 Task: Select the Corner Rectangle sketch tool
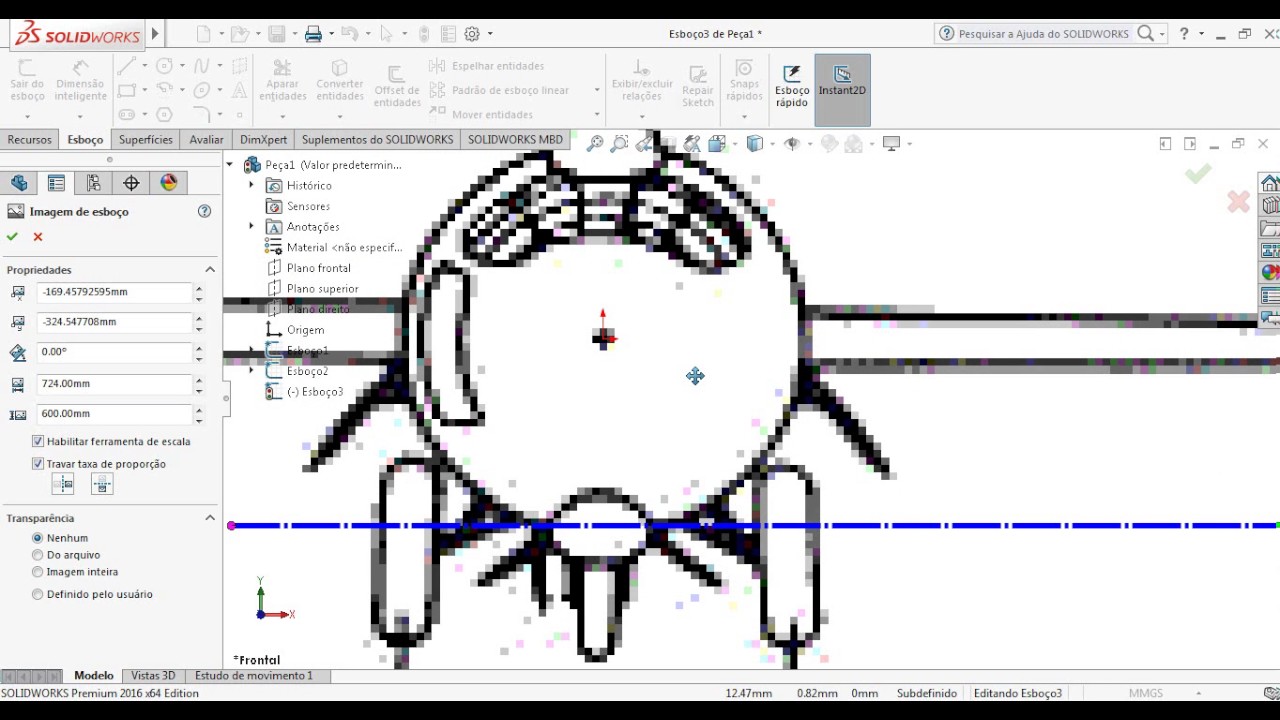tap(126, 90)
